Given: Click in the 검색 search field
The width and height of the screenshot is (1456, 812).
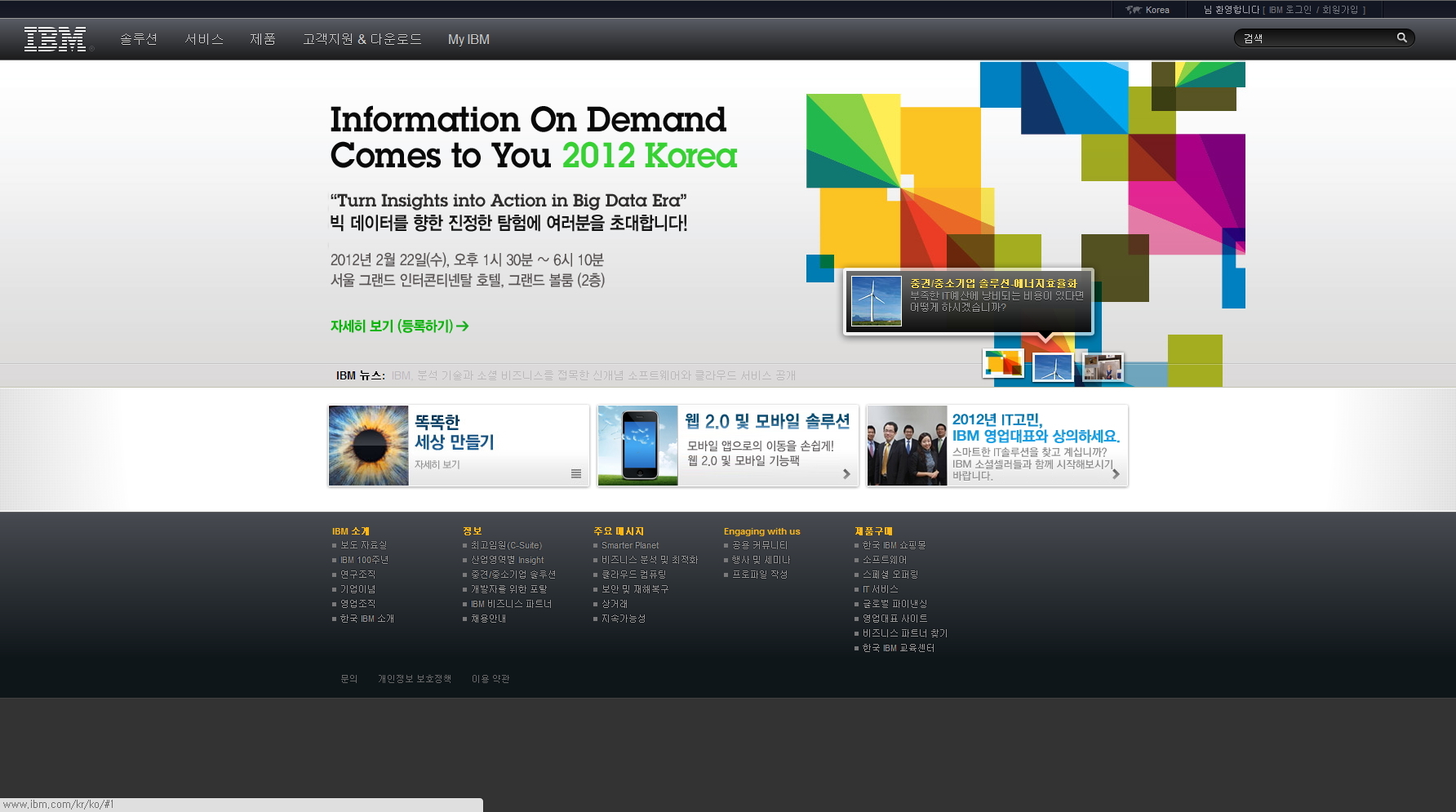Looking at the screenshot, I should (x=1314, y=38).
